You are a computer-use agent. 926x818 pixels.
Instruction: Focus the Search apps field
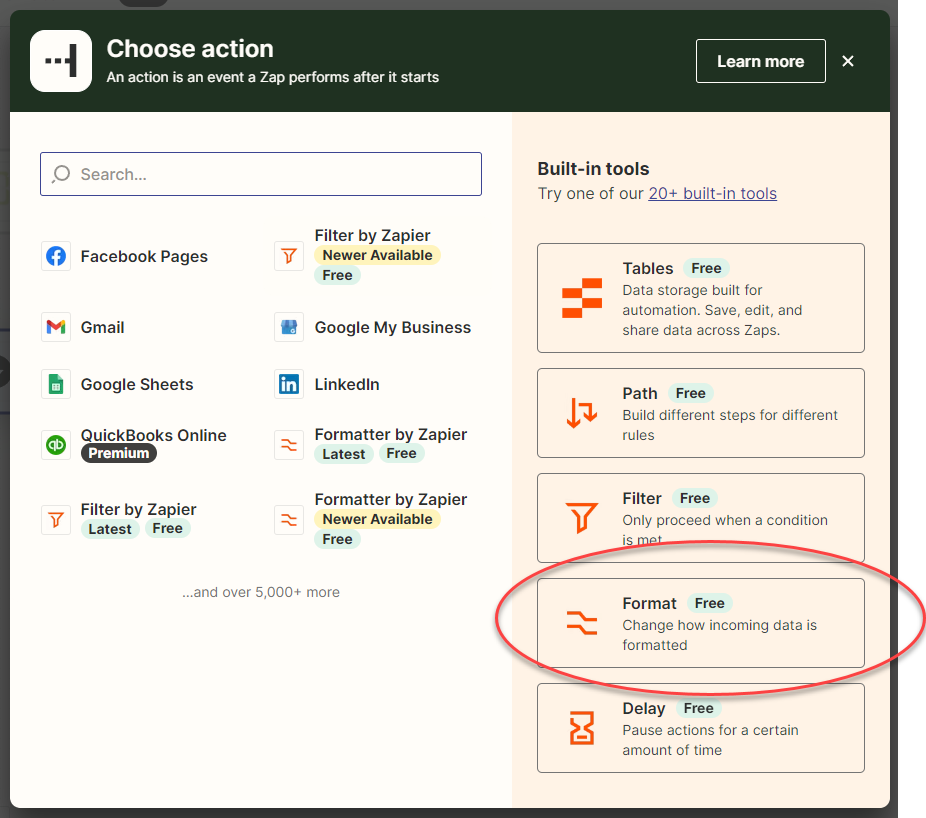tap(261, 174)
